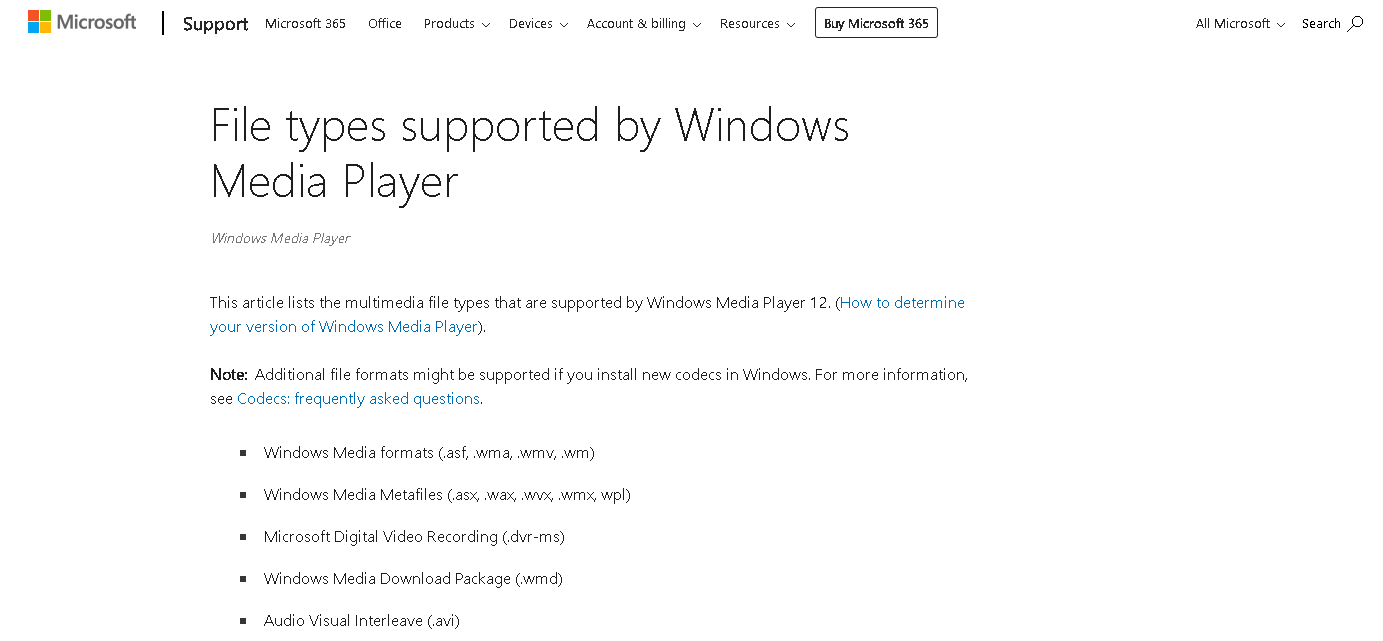Open 'Codecs: frequently asked questions' link
This screenshot has height=641, width=1383.
coord(358,398)
